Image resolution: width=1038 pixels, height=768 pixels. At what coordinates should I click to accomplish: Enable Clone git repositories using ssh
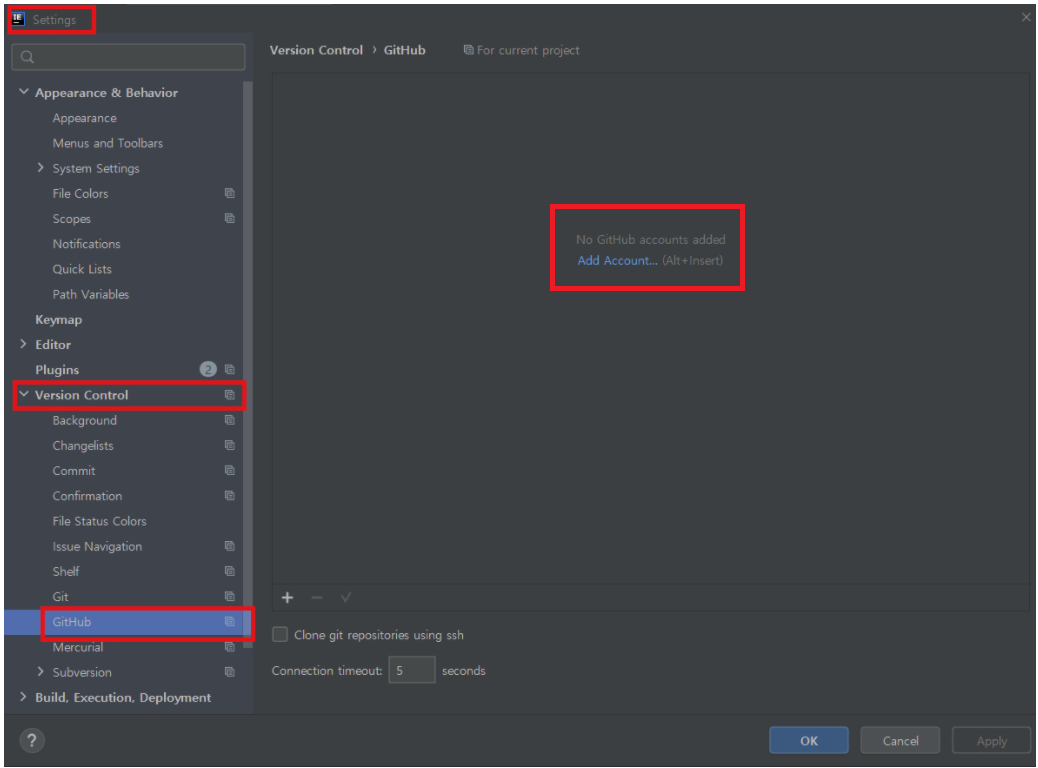pos(280,634)
